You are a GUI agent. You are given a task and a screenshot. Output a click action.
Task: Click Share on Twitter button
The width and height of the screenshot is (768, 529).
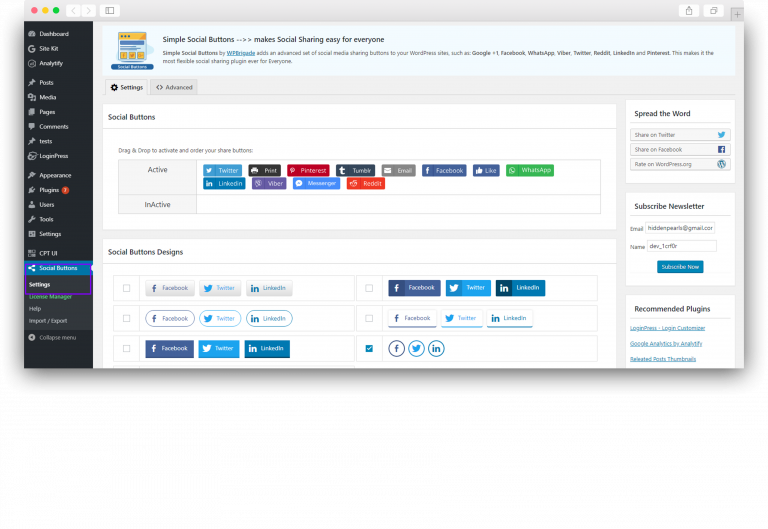[680, 135]
